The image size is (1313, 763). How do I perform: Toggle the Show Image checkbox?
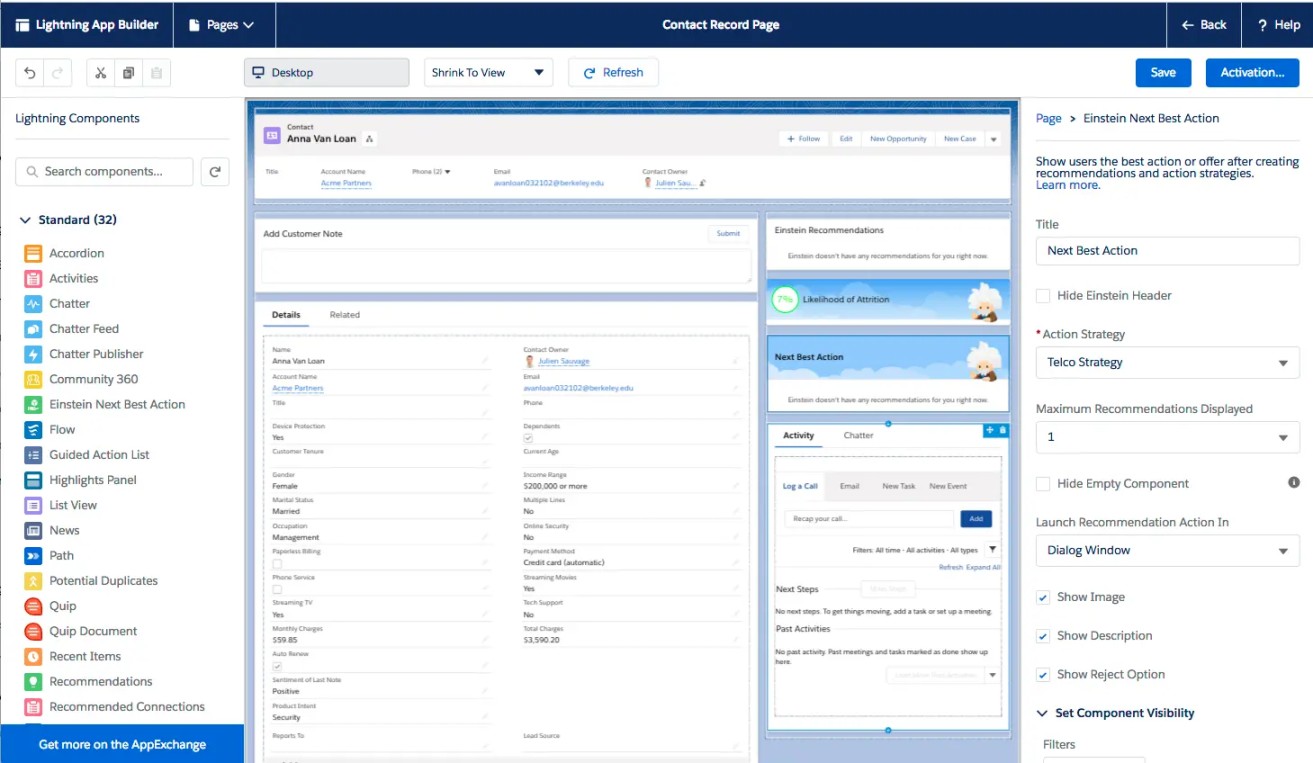(1043, 597)
